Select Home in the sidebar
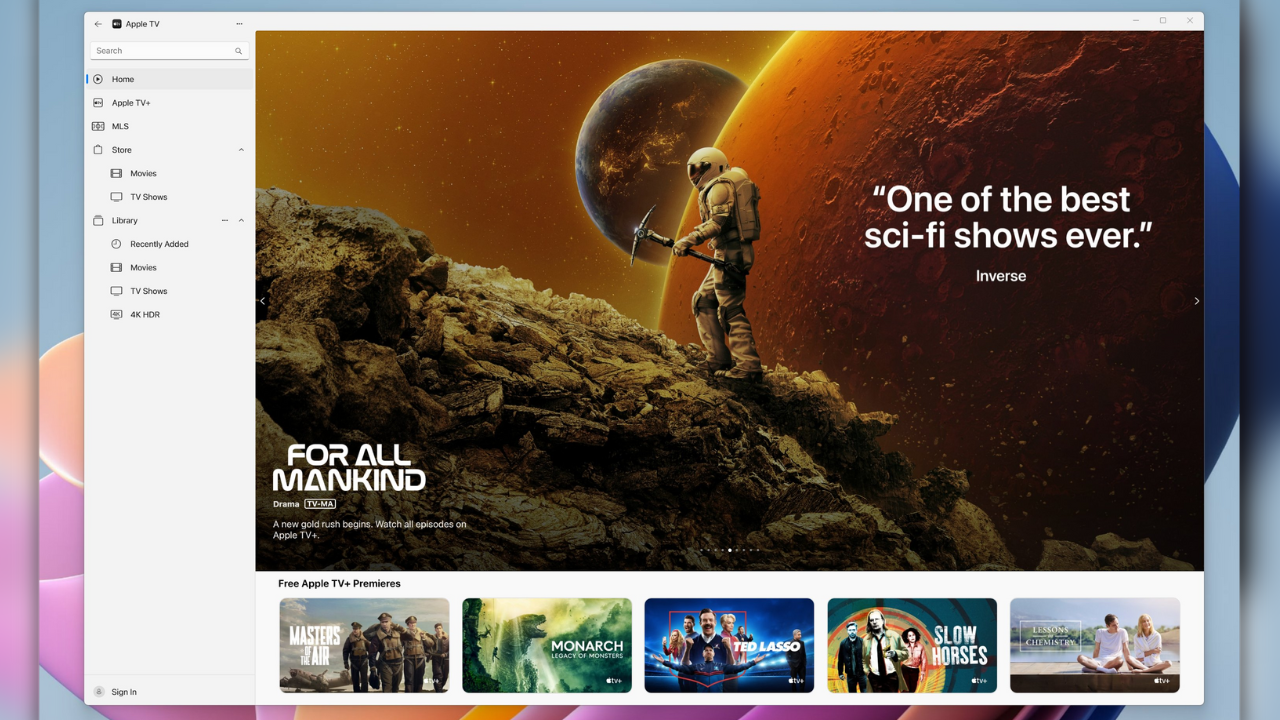The image size is (1280, 720). pos(169,79)
